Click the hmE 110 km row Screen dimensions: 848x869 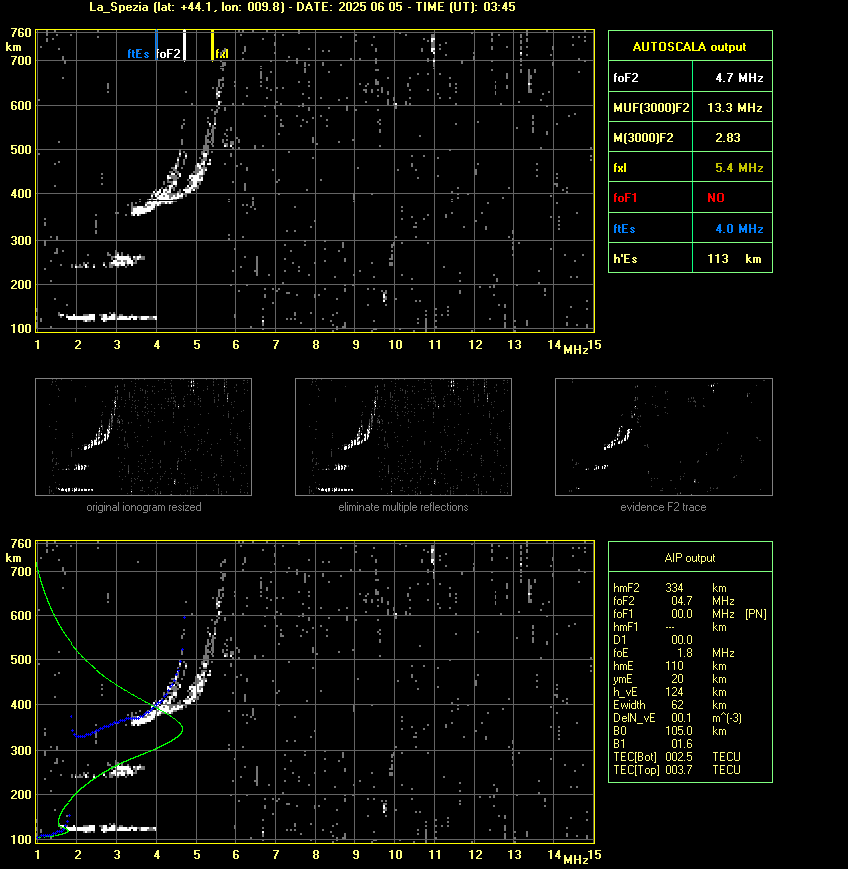pos(670,666)
